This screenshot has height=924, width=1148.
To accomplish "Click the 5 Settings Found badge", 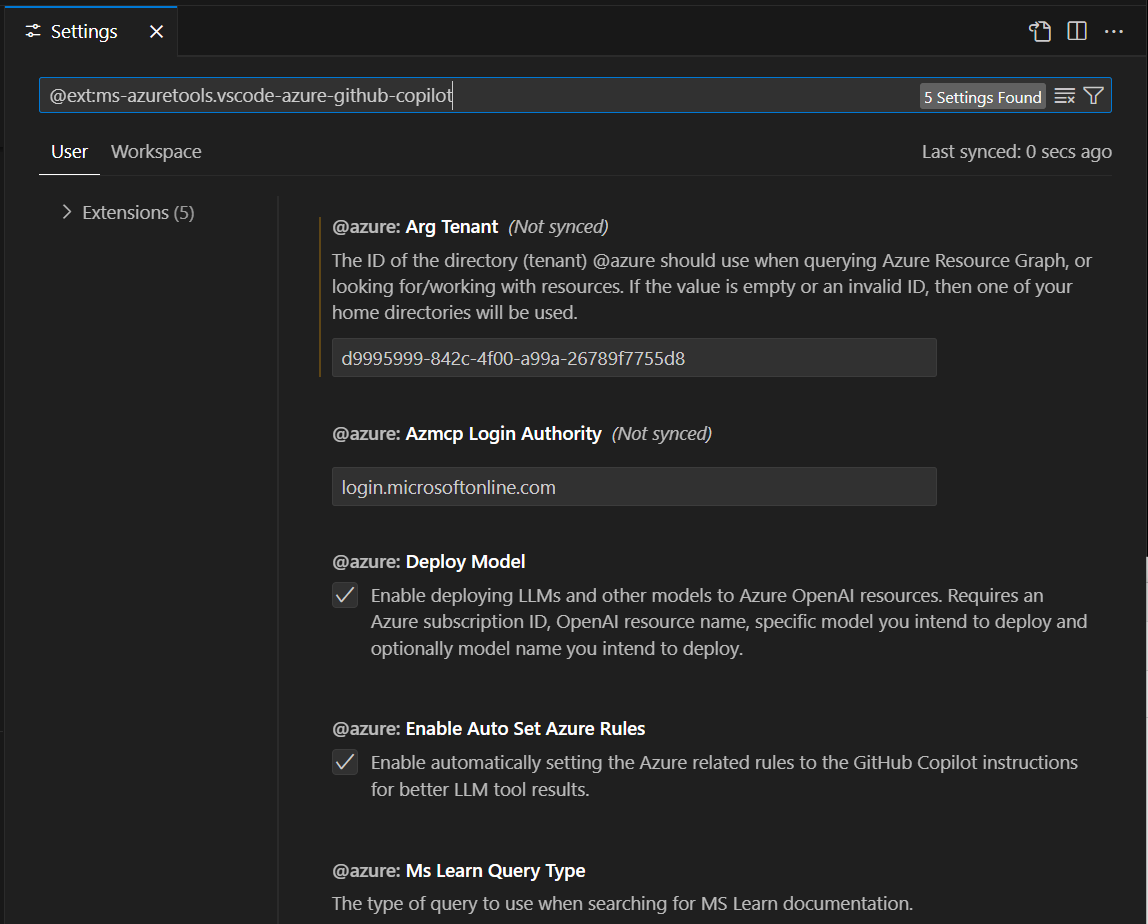I will click(x=982, y=96).
